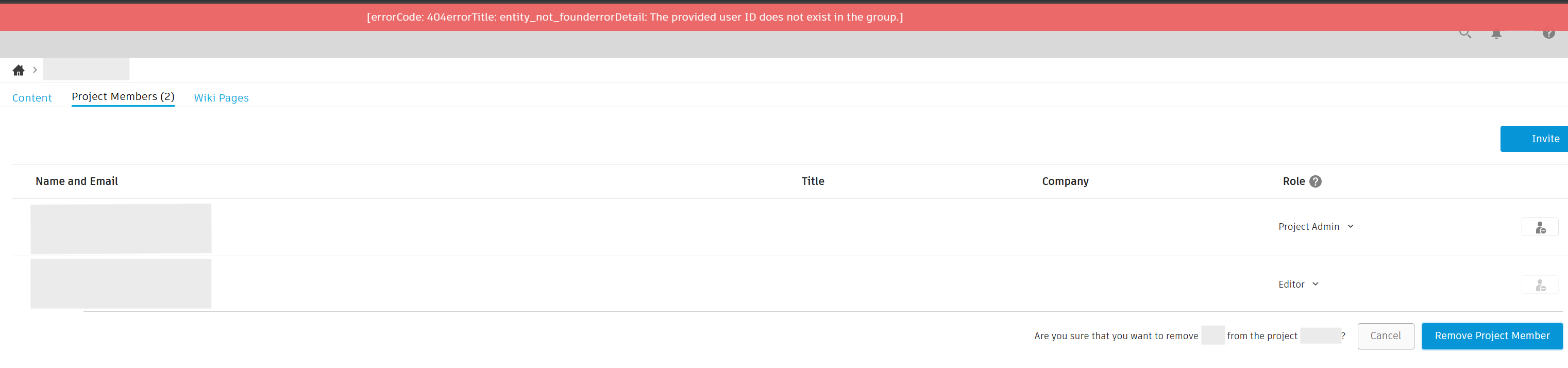Click the breadcrumb chevron after the home icon
Viewport: 1568px width, 368px height.
tap(35, 70)
